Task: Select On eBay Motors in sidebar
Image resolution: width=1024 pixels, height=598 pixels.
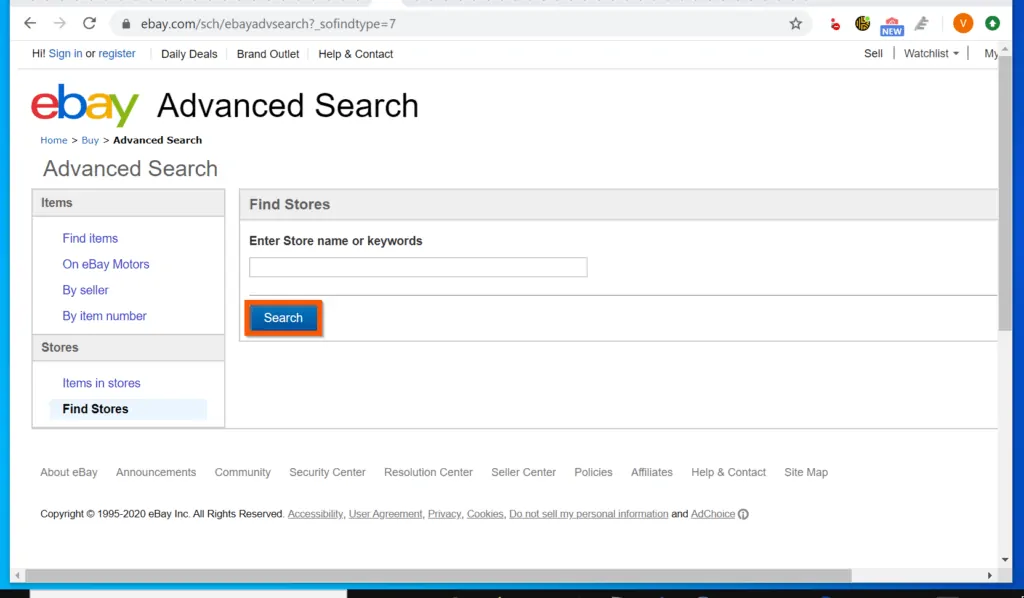Action: pos(106,264)
